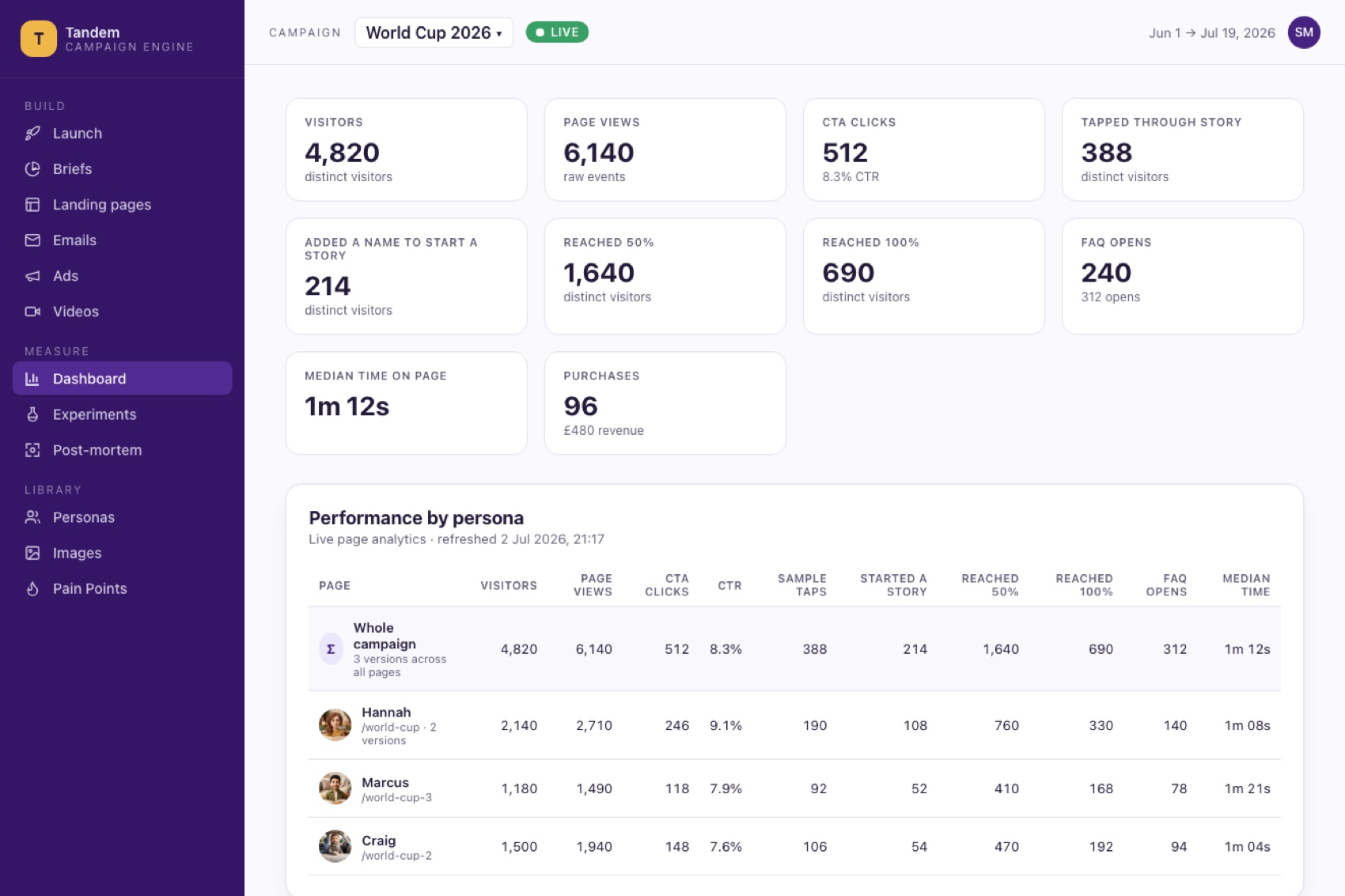Click the SAMPLE TAPS column header

point(802,585)
